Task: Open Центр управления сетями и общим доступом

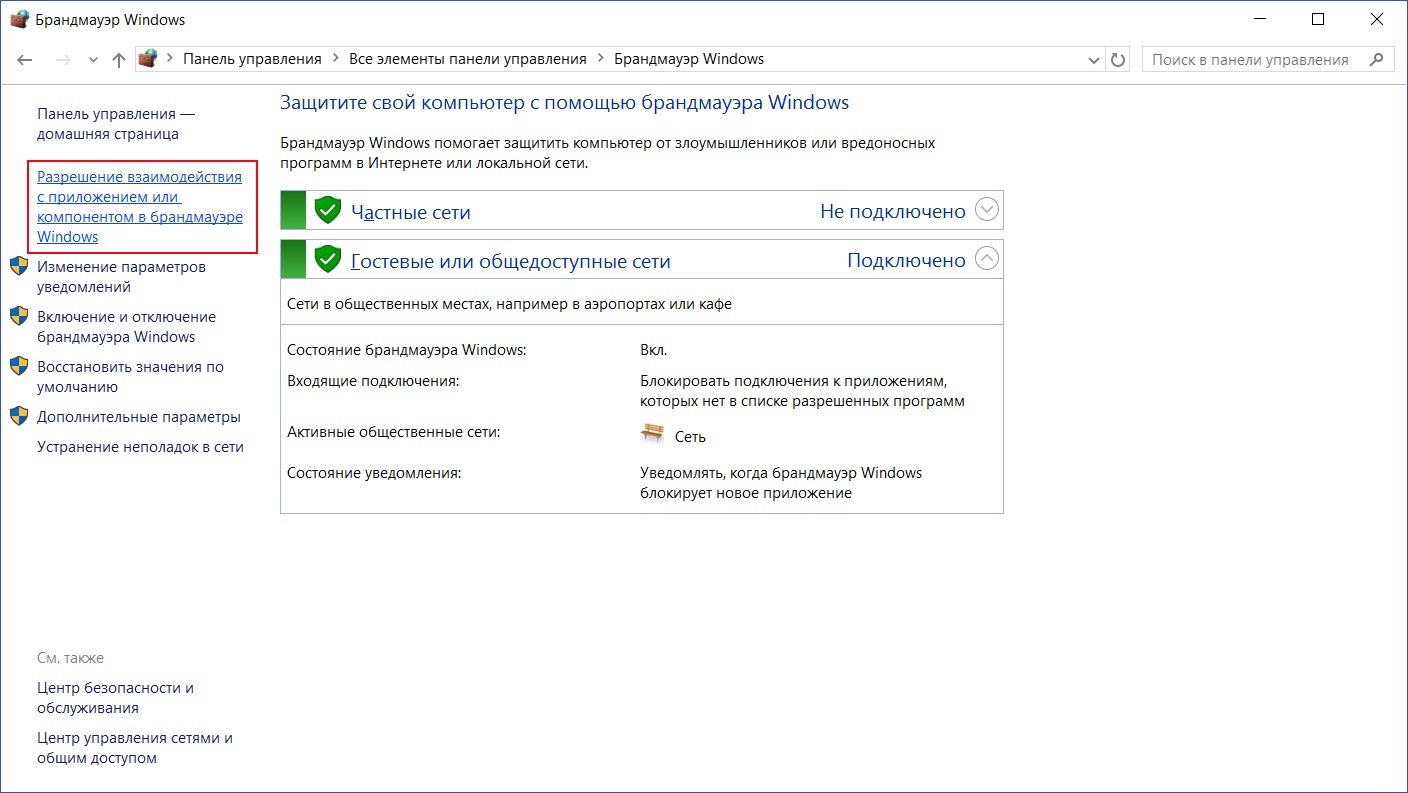Action: (x=135, y=748)
